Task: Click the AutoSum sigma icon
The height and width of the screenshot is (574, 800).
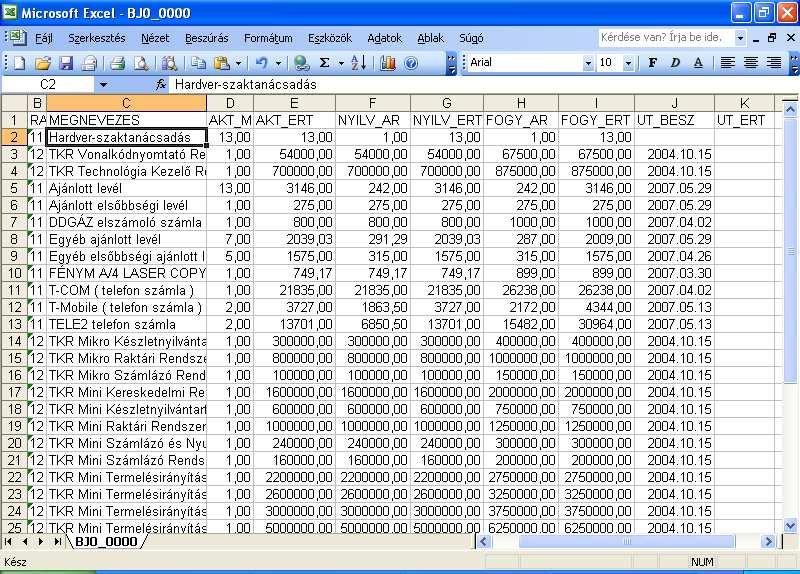Action: (324, 63)
